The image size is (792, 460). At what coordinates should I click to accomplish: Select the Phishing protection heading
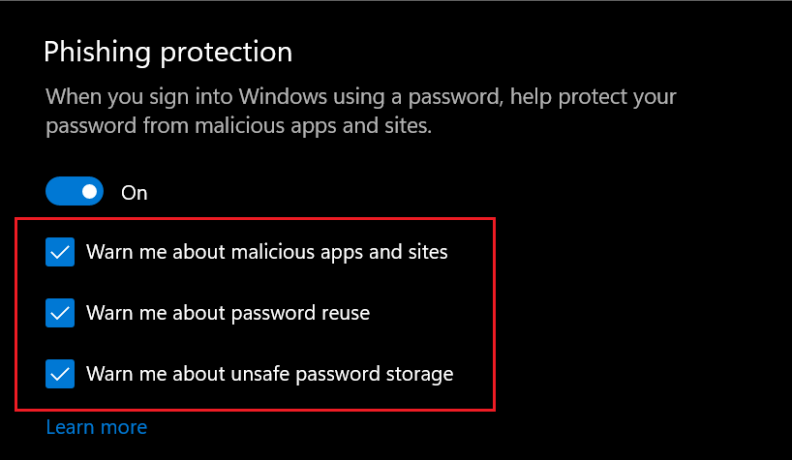[x=168, y=52]
